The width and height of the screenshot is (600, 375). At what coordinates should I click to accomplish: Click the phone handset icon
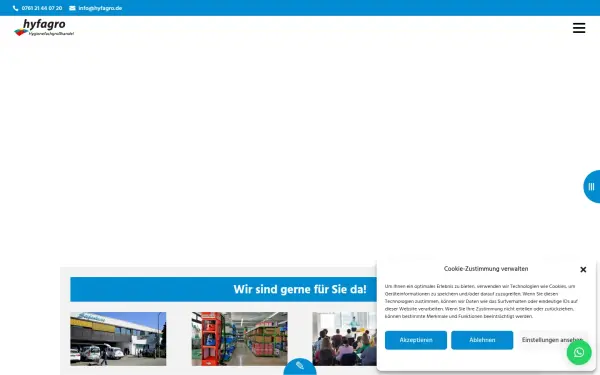pyautogui.click(x=15, y=8)
